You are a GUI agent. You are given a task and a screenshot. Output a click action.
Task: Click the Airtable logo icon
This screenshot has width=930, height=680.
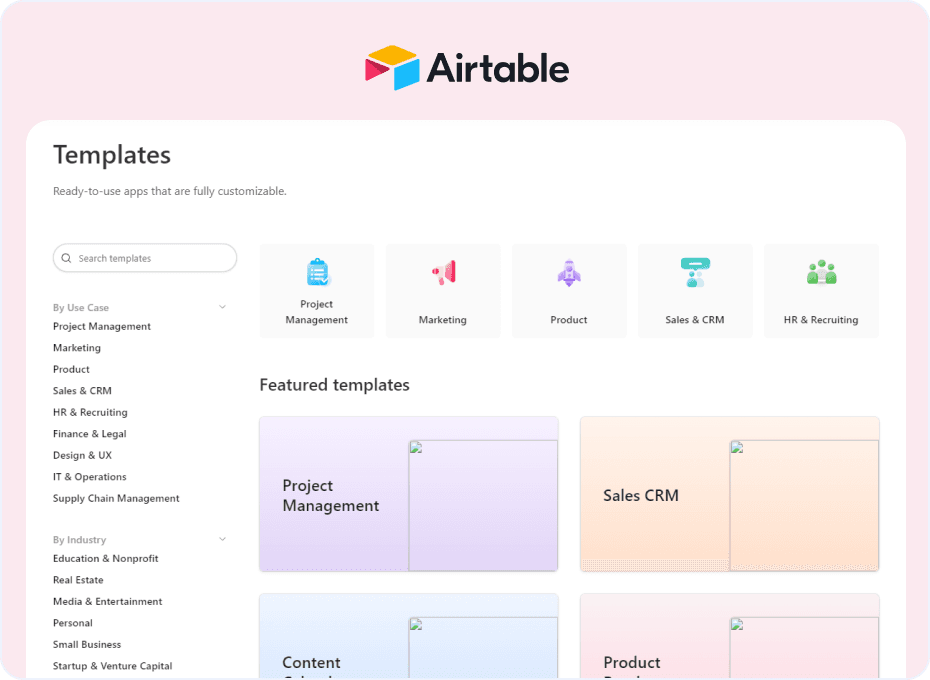pos(392,68)
